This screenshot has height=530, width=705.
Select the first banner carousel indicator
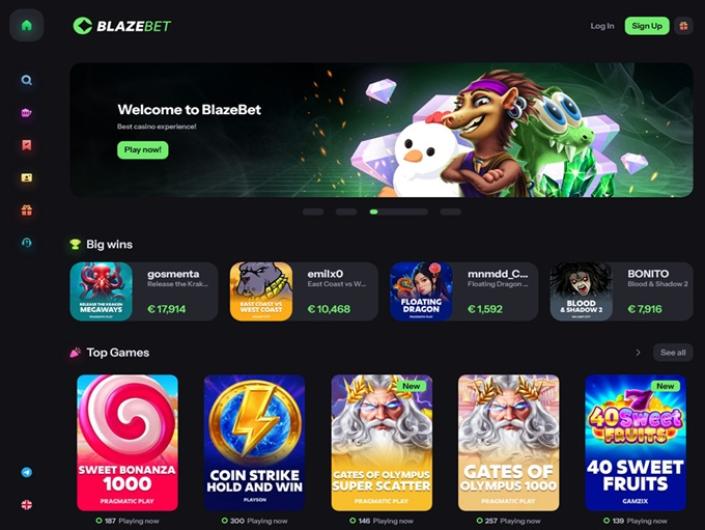click(313, 212)
